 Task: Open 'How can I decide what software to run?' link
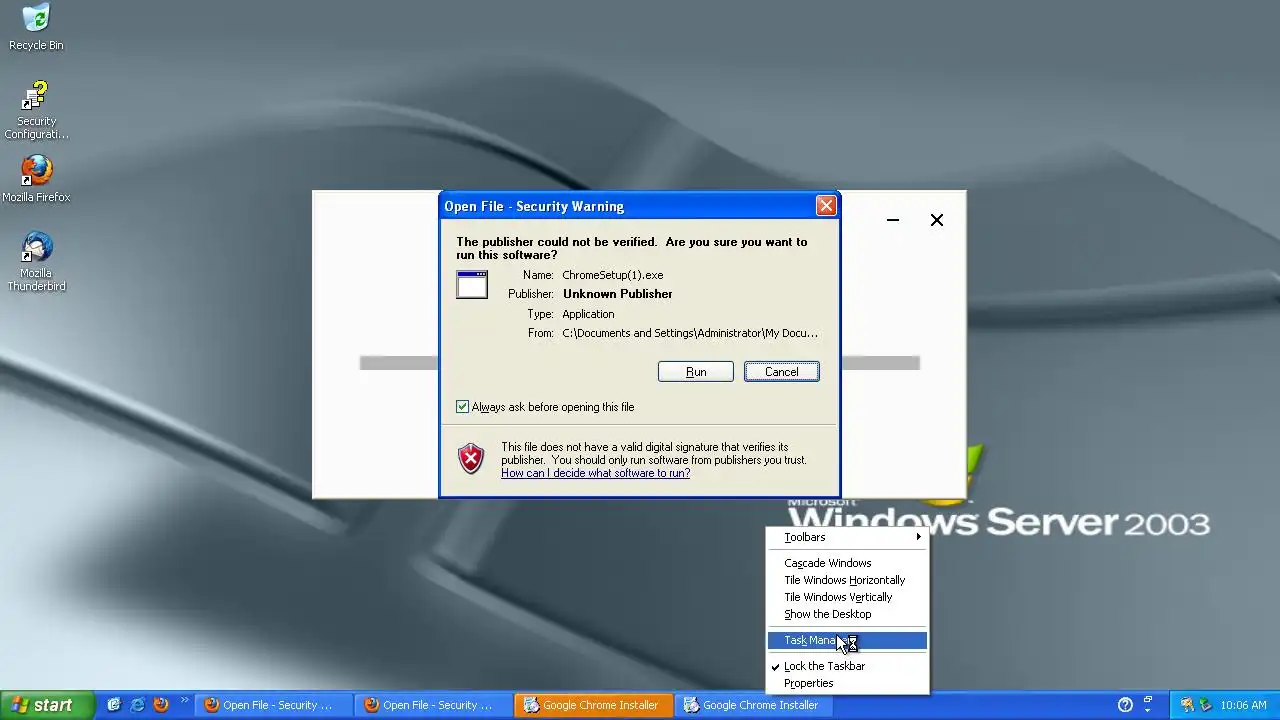(595, 473)
